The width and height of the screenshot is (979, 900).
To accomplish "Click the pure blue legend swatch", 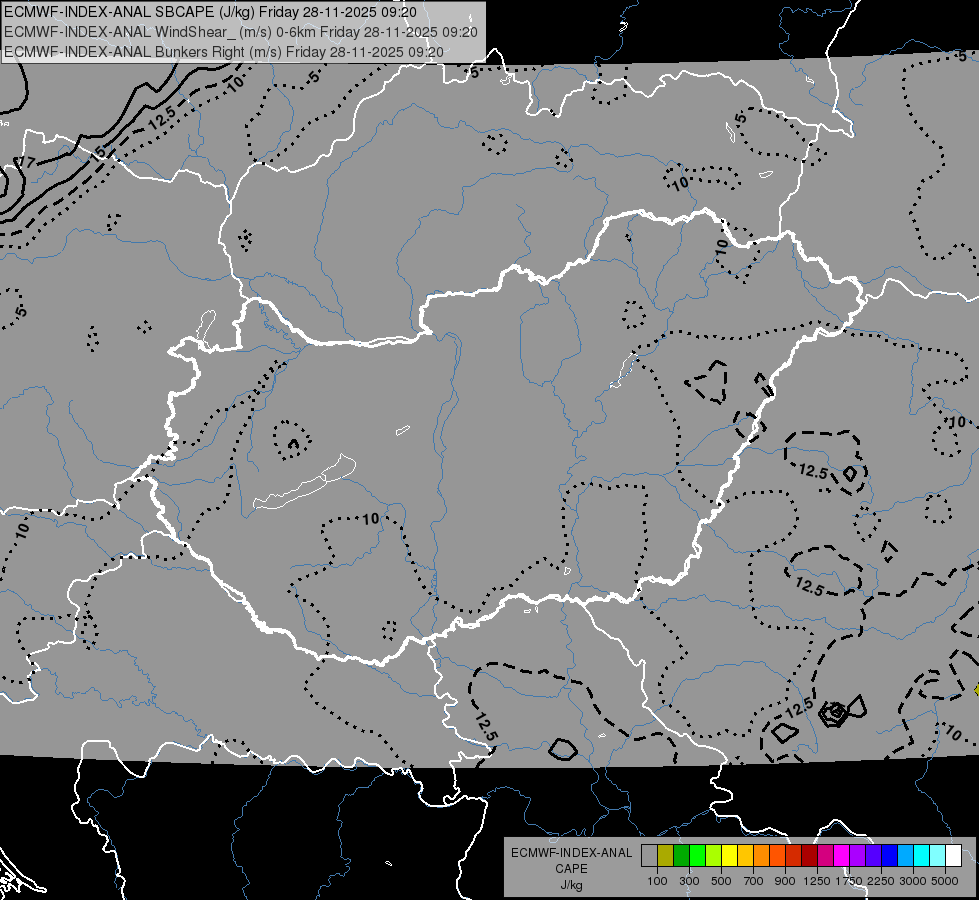I will tap(890, 856).
